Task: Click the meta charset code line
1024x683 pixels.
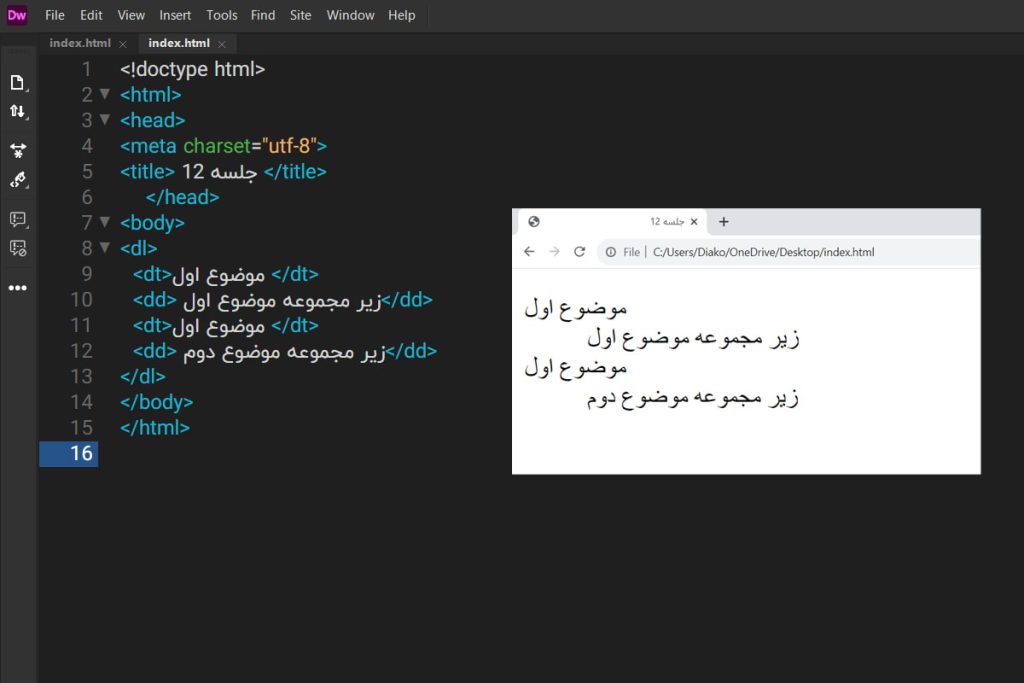Action: [x=223, y=146]
